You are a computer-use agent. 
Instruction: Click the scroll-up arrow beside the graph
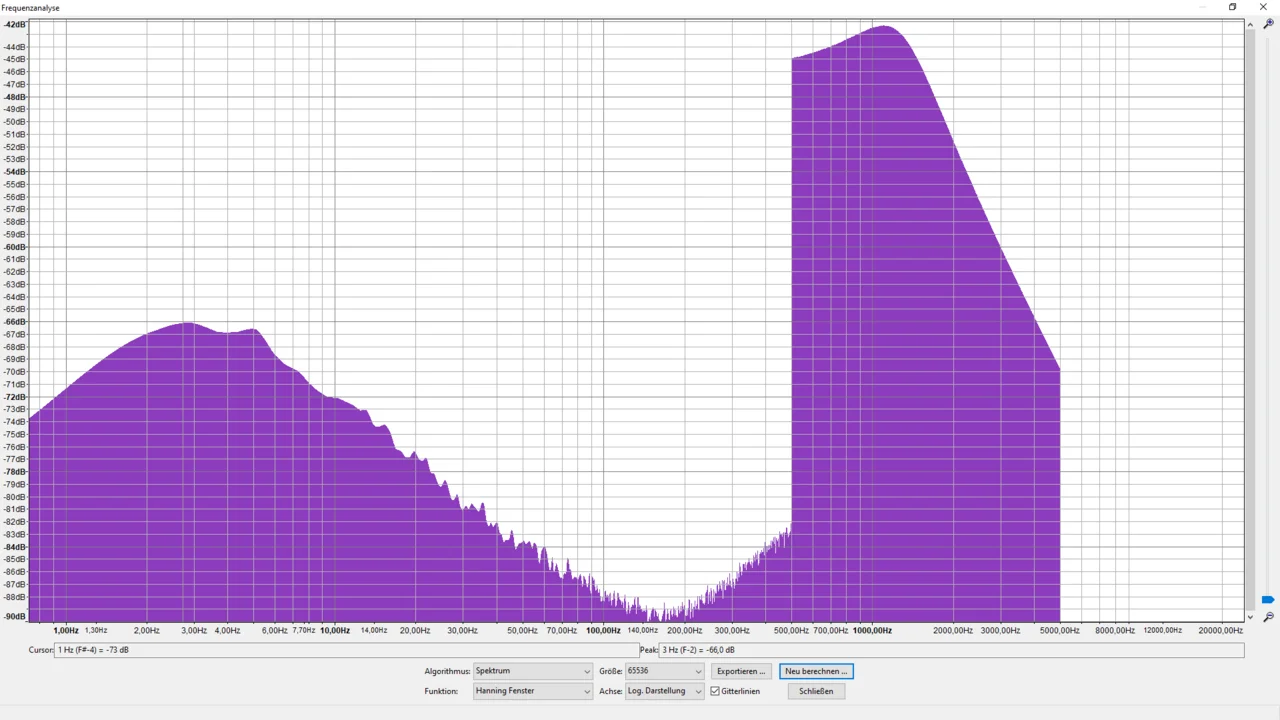[x=1250, y=24]
